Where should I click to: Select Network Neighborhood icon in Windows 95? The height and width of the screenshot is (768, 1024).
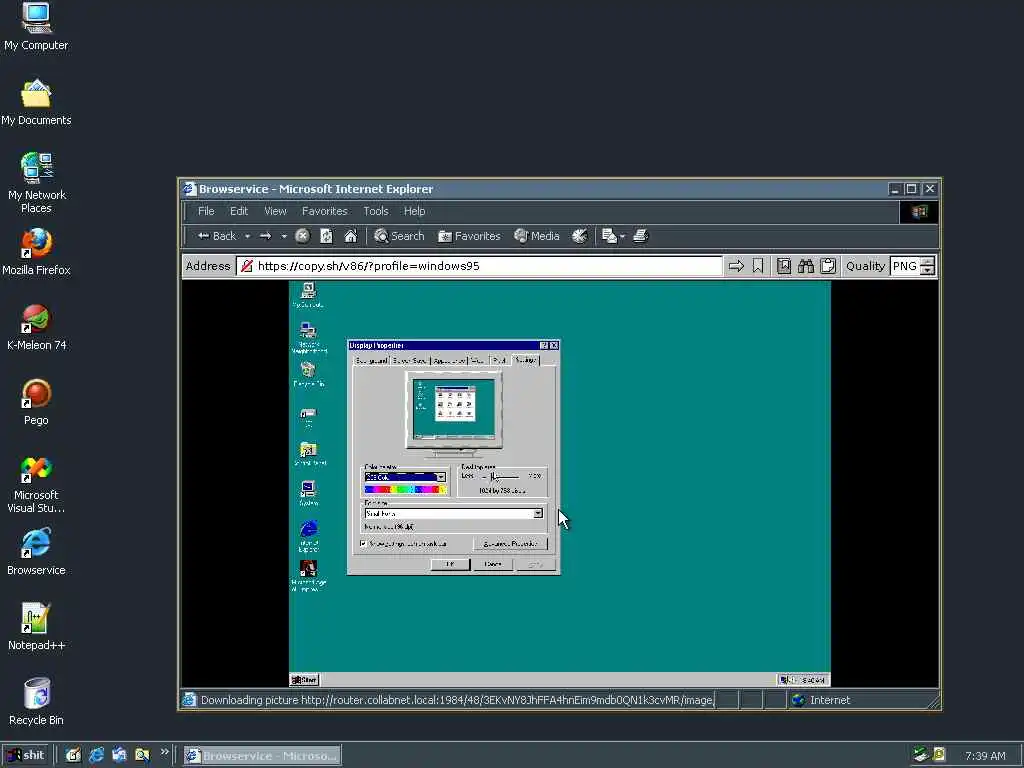point(308,337)
